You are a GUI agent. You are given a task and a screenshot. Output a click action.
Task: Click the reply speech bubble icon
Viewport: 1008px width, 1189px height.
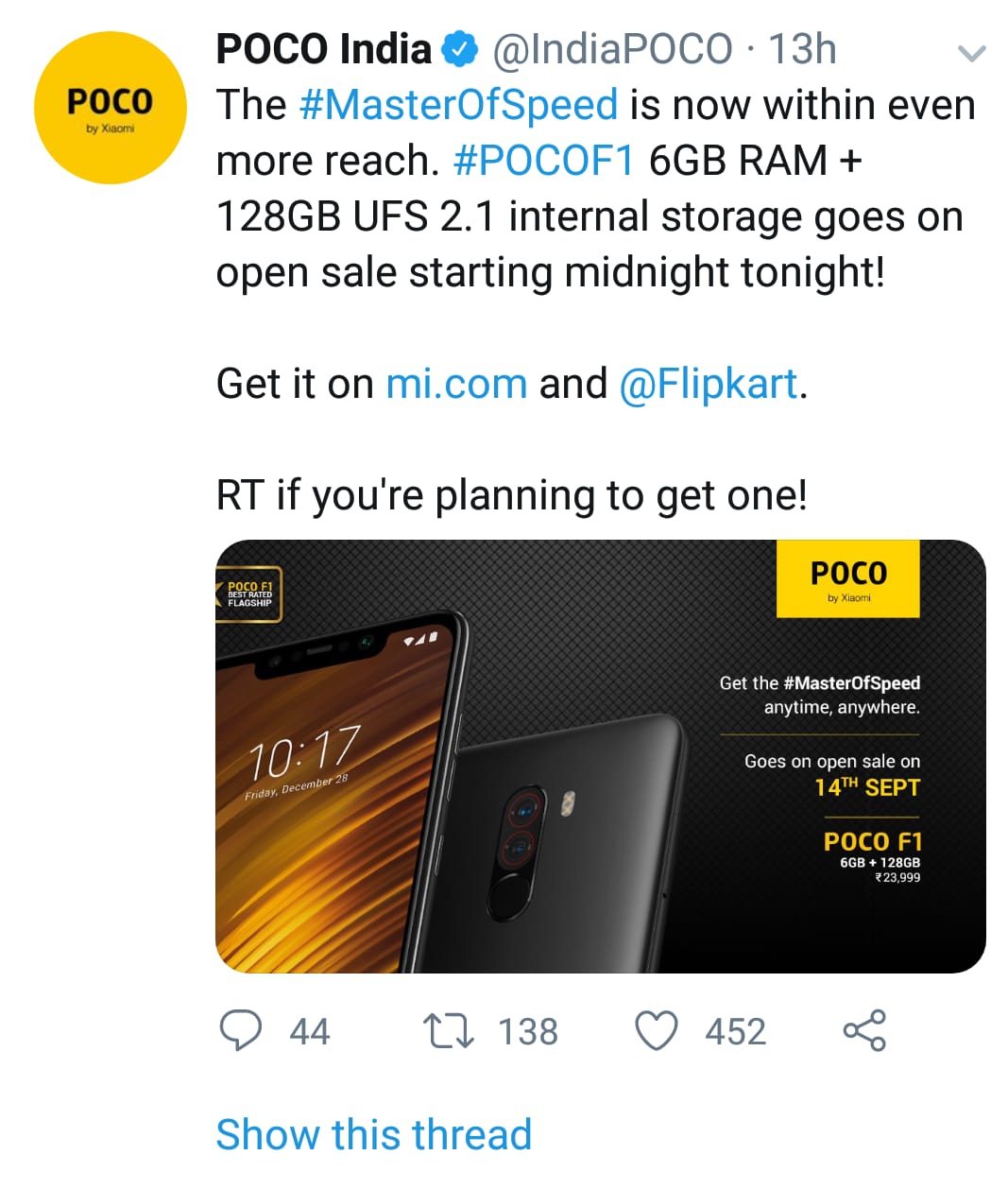240,1030
